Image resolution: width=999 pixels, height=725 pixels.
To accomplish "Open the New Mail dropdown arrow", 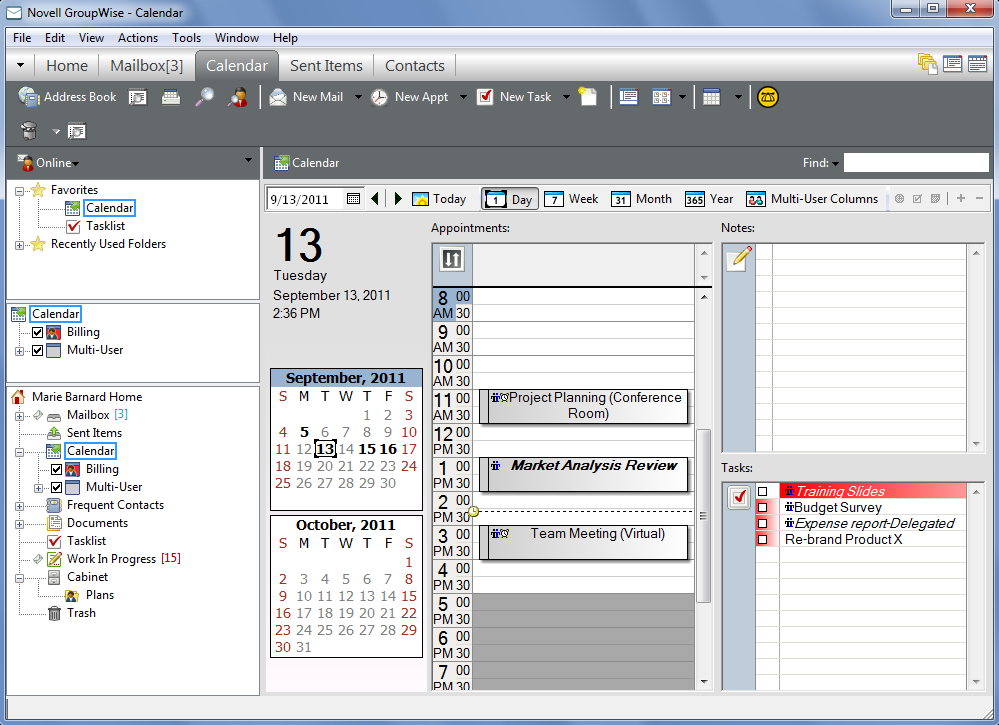I will (x=358, y=97).
